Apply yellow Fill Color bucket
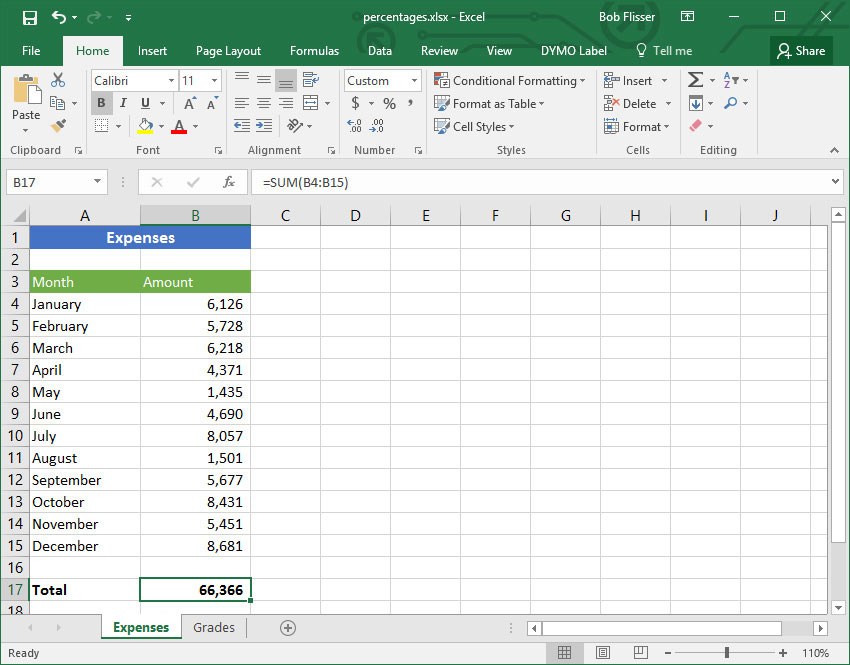The image size is (850, 665). (x=145, y=126)
